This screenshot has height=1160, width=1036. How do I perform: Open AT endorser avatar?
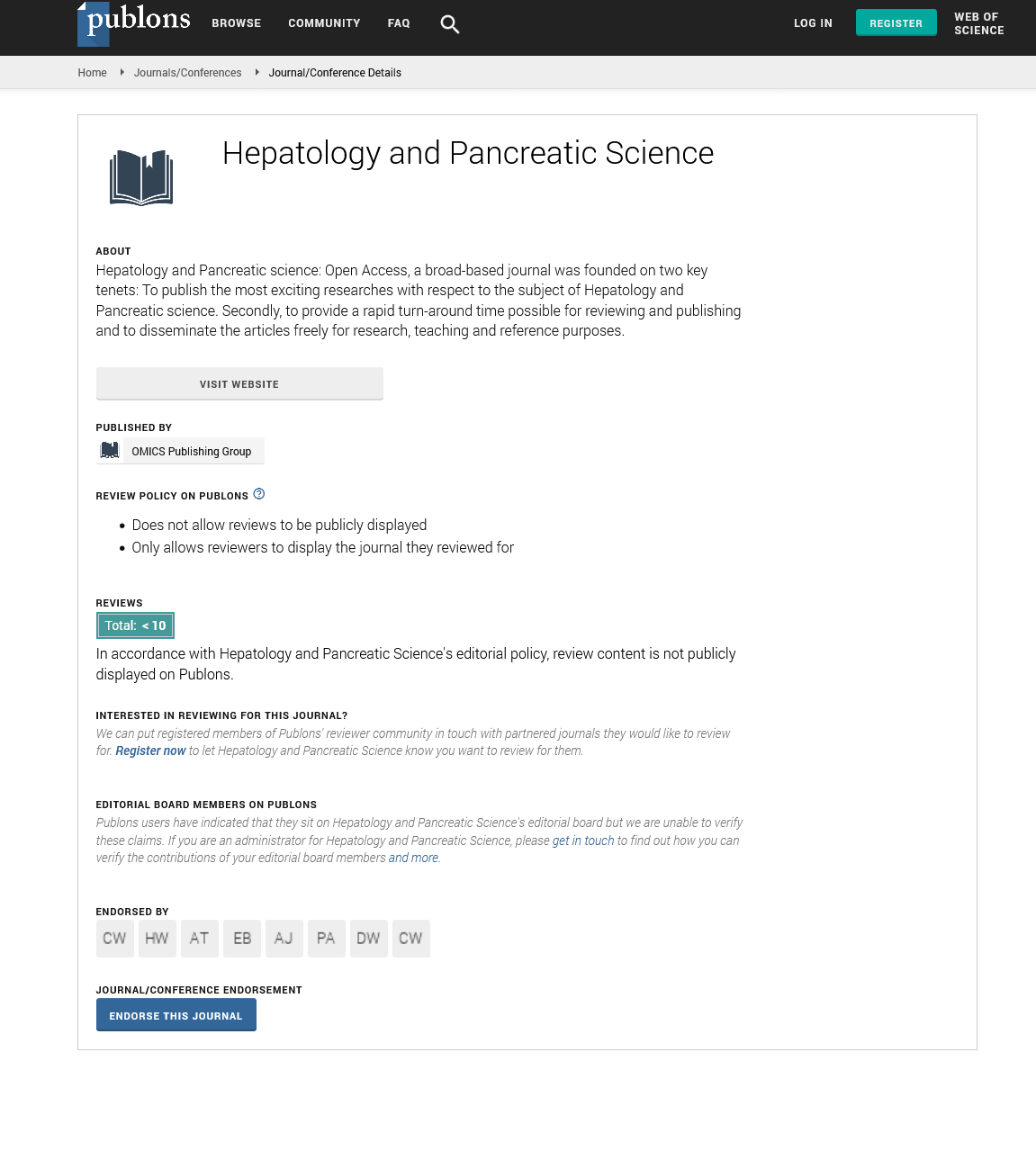[x=199, y=938]
